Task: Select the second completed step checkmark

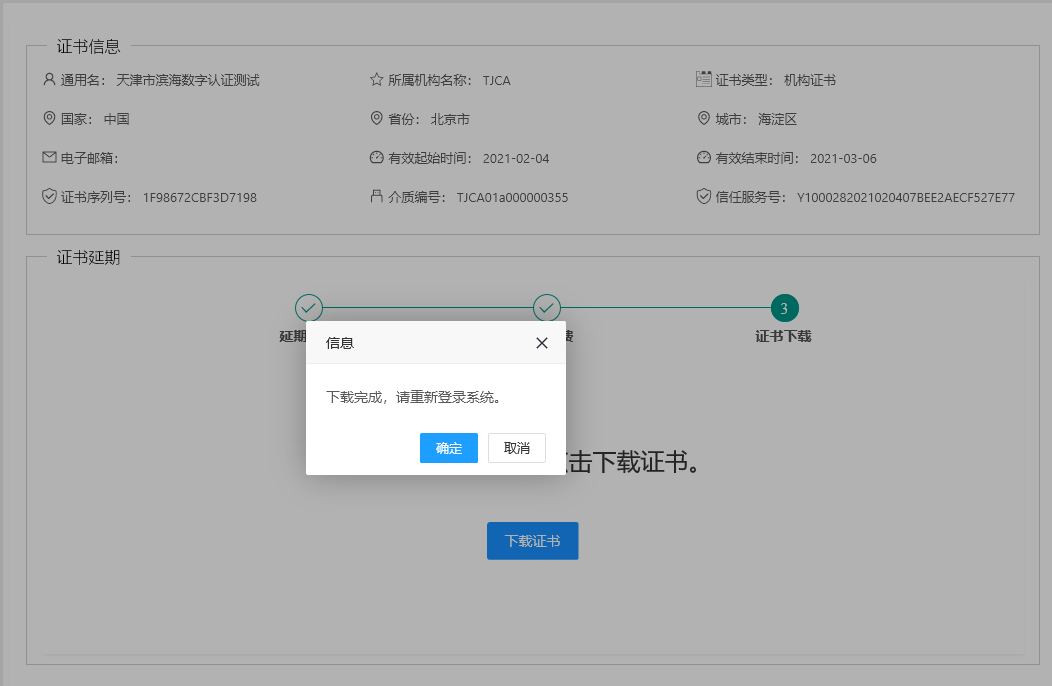Action: 546,308
